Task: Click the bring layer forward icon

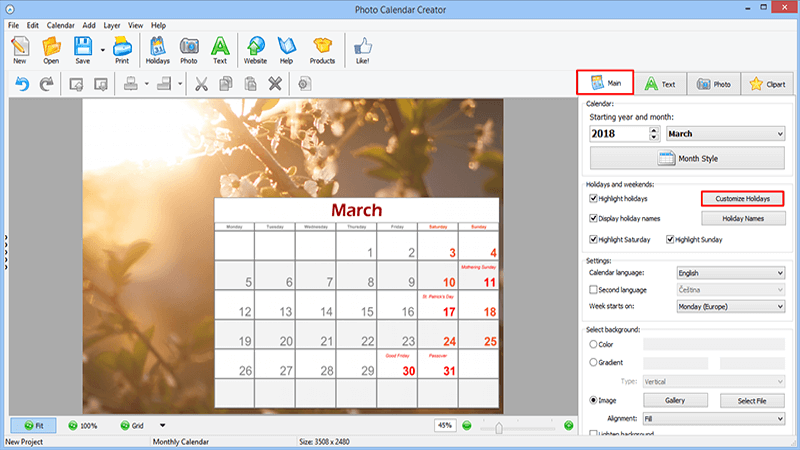Action: 77,84
